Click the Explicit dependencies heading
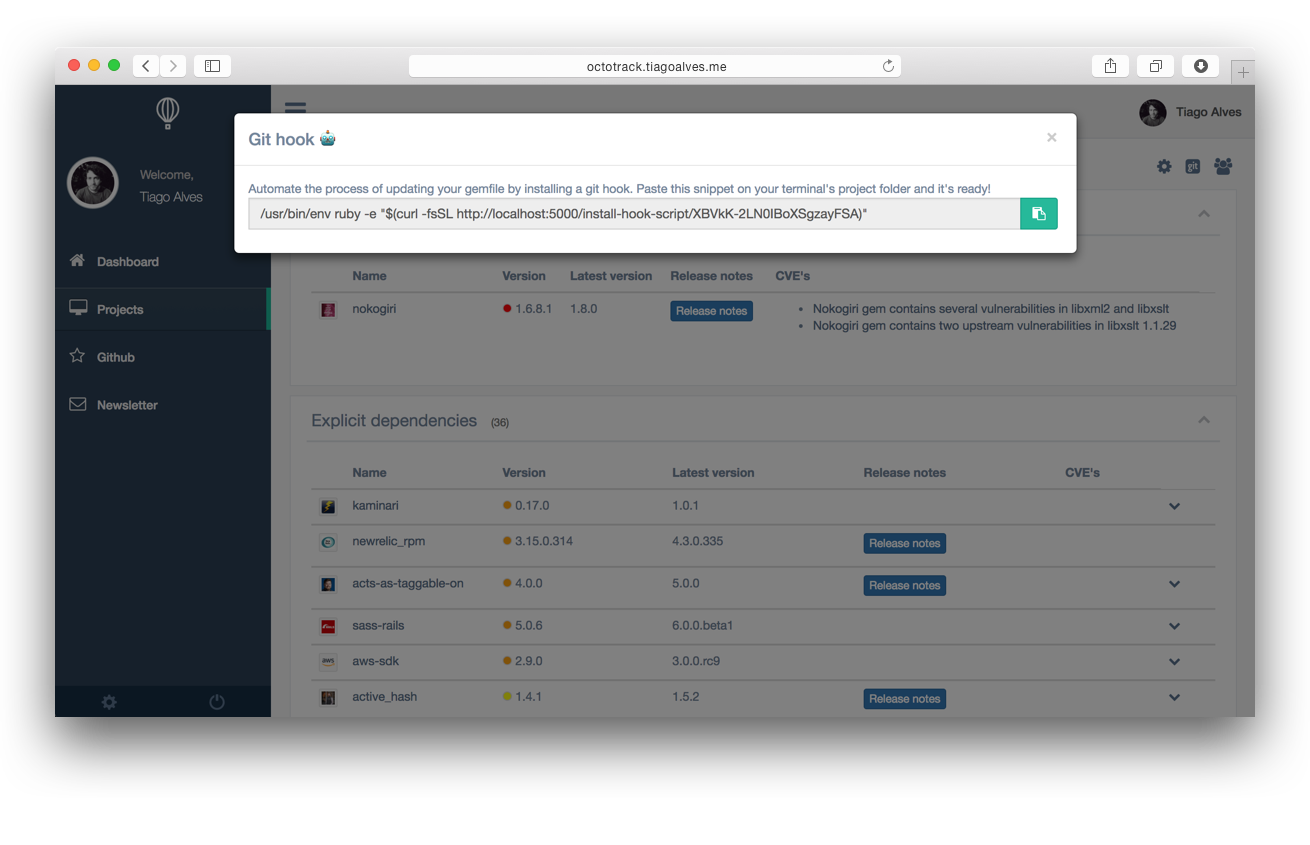This screenshot has width=1310, height=845. (x=394, y=421)
